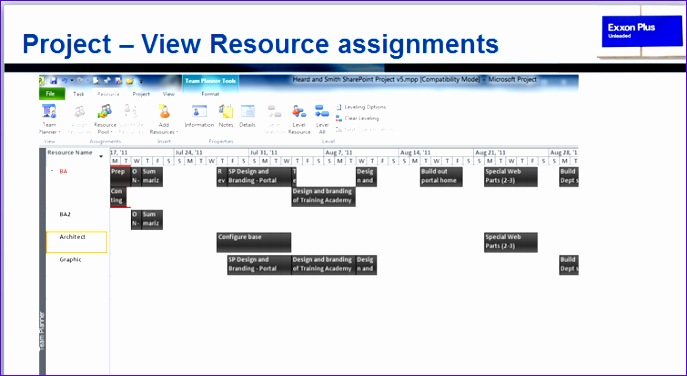Screen dimensions: 687x376
Task: Open Leveling Options
Action: tap(361, 107)
